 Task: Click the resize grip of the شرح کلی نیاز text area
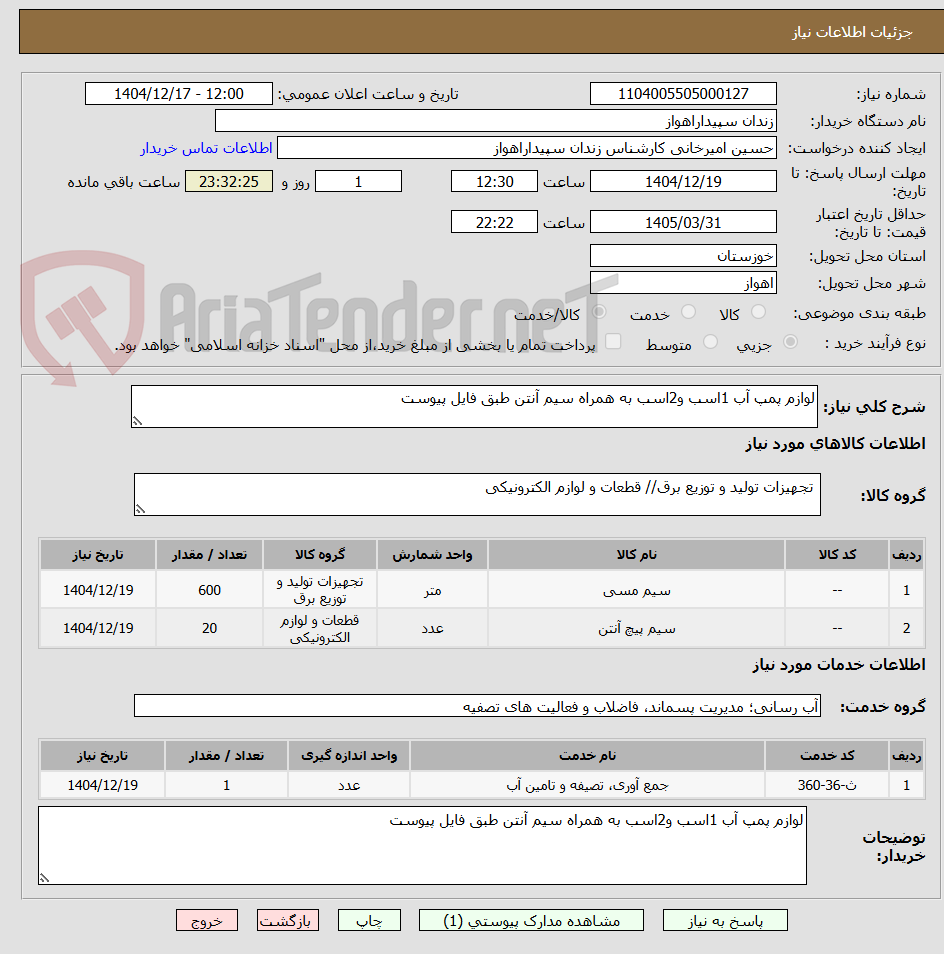[137, 421]
